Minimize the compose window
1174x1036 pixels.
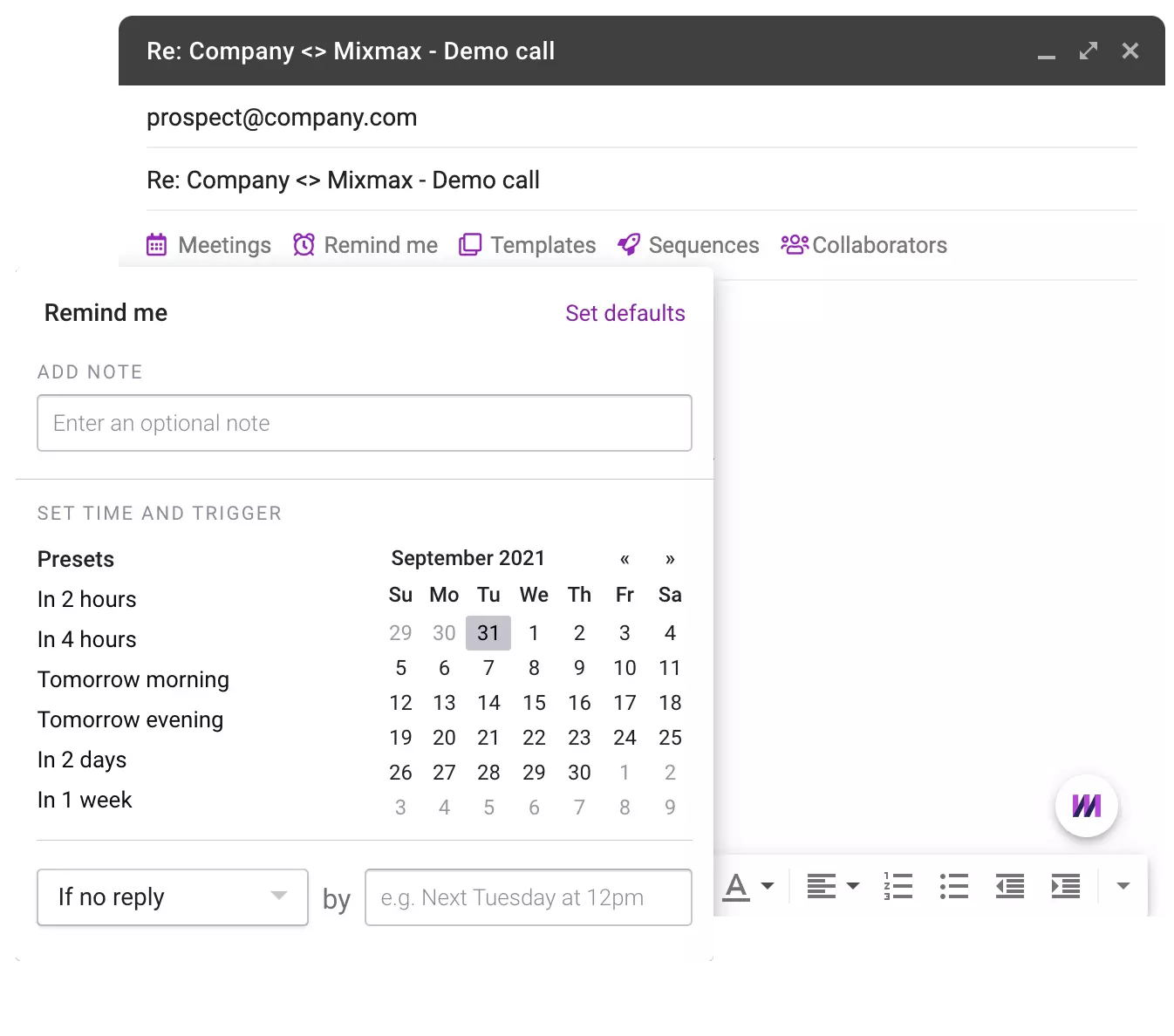[x=1047, y=56]
